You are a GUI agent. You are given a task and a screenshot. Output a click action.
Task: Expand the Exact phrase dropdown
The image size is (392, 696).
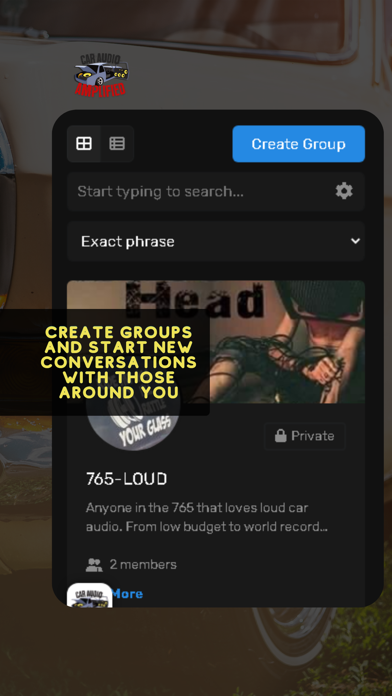click(x=216, y=241)
